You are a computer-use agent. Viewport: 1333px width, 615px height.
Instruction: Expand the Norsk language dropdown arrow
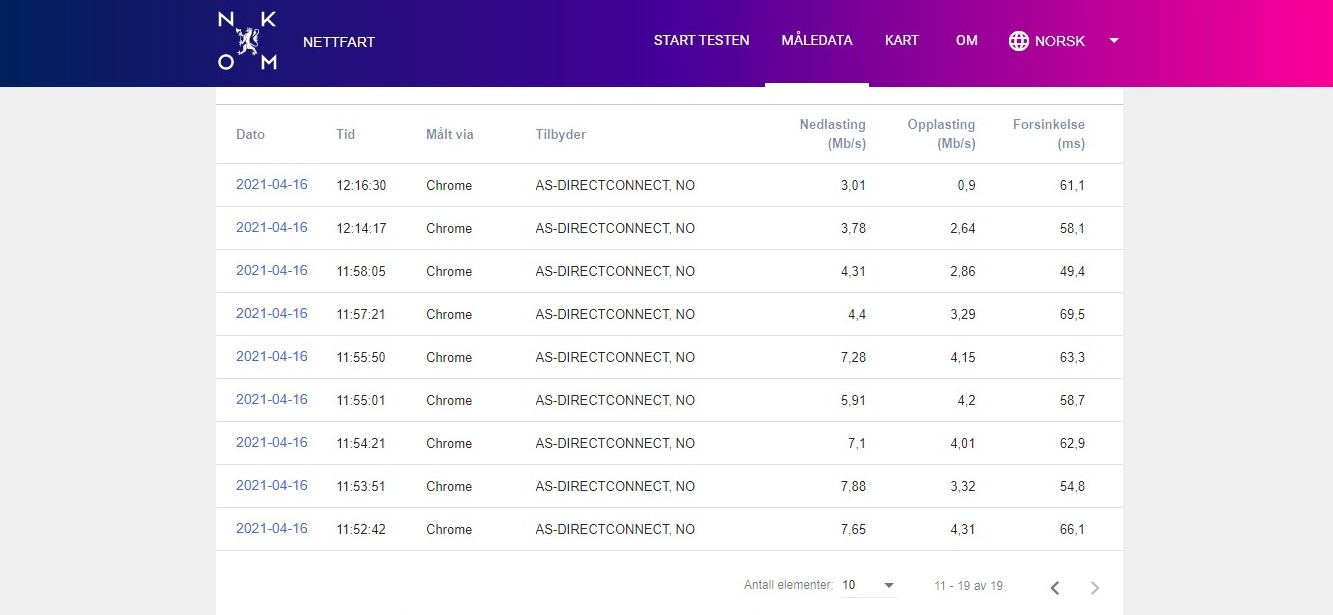tap(1114, 41)
